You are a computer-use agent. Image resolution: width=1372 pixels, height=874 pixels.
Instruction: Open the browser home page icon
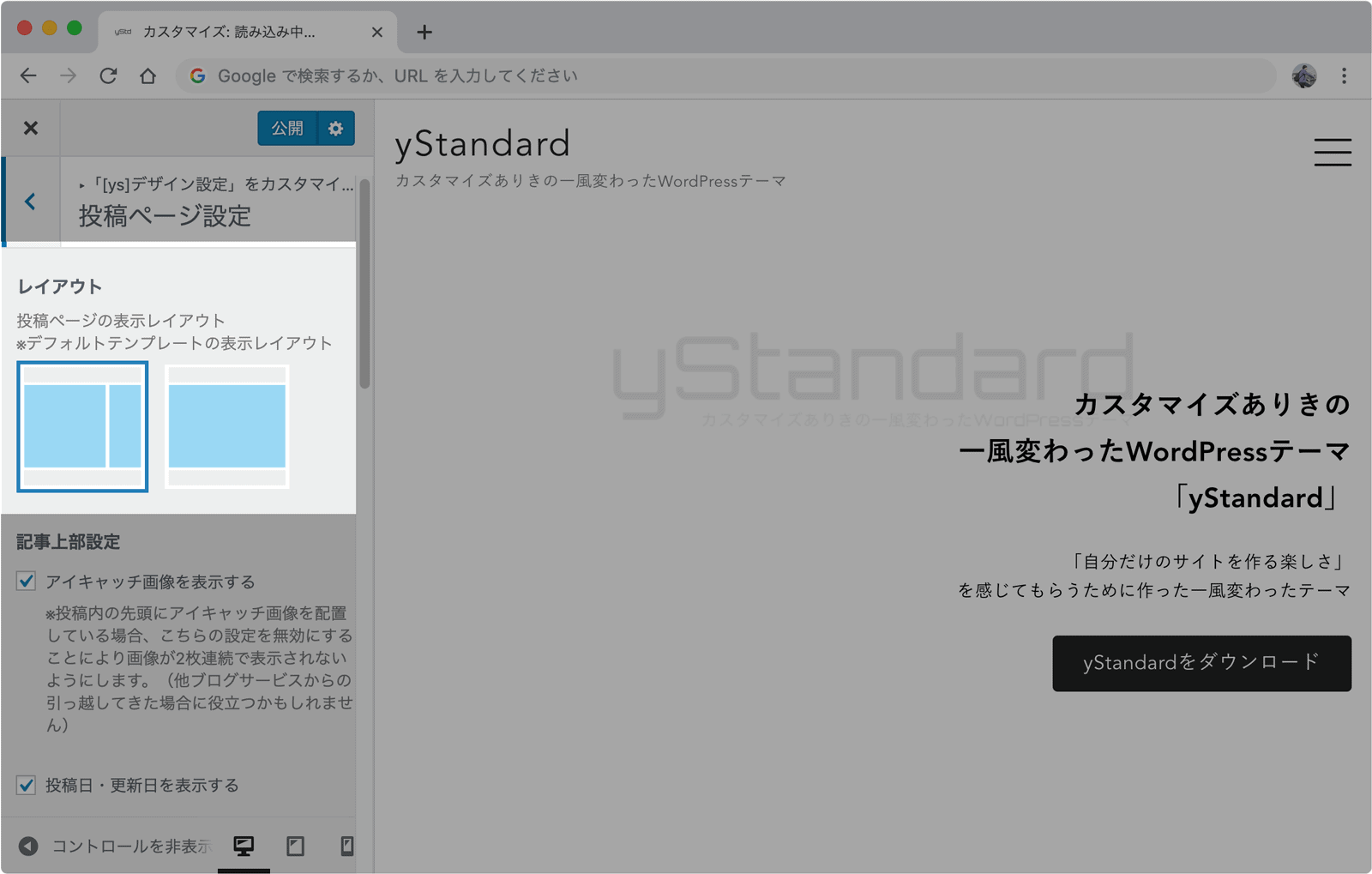click(148, 75)
